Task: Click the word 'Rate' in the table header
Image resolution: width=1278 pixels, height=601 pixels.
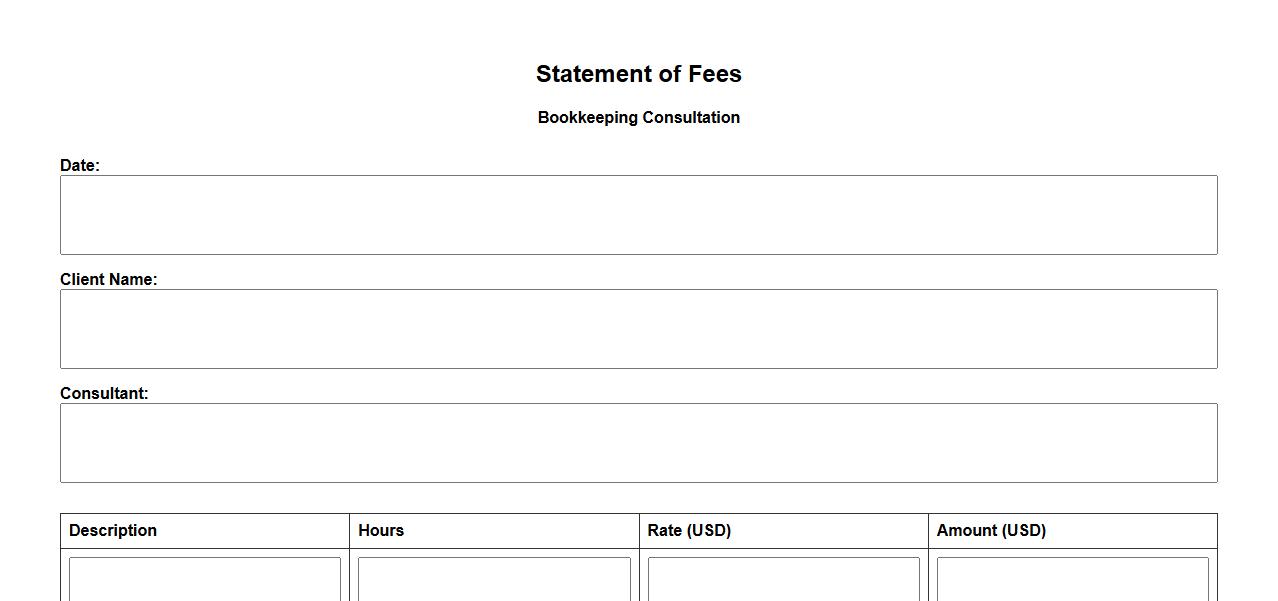Action: (665, 531)
